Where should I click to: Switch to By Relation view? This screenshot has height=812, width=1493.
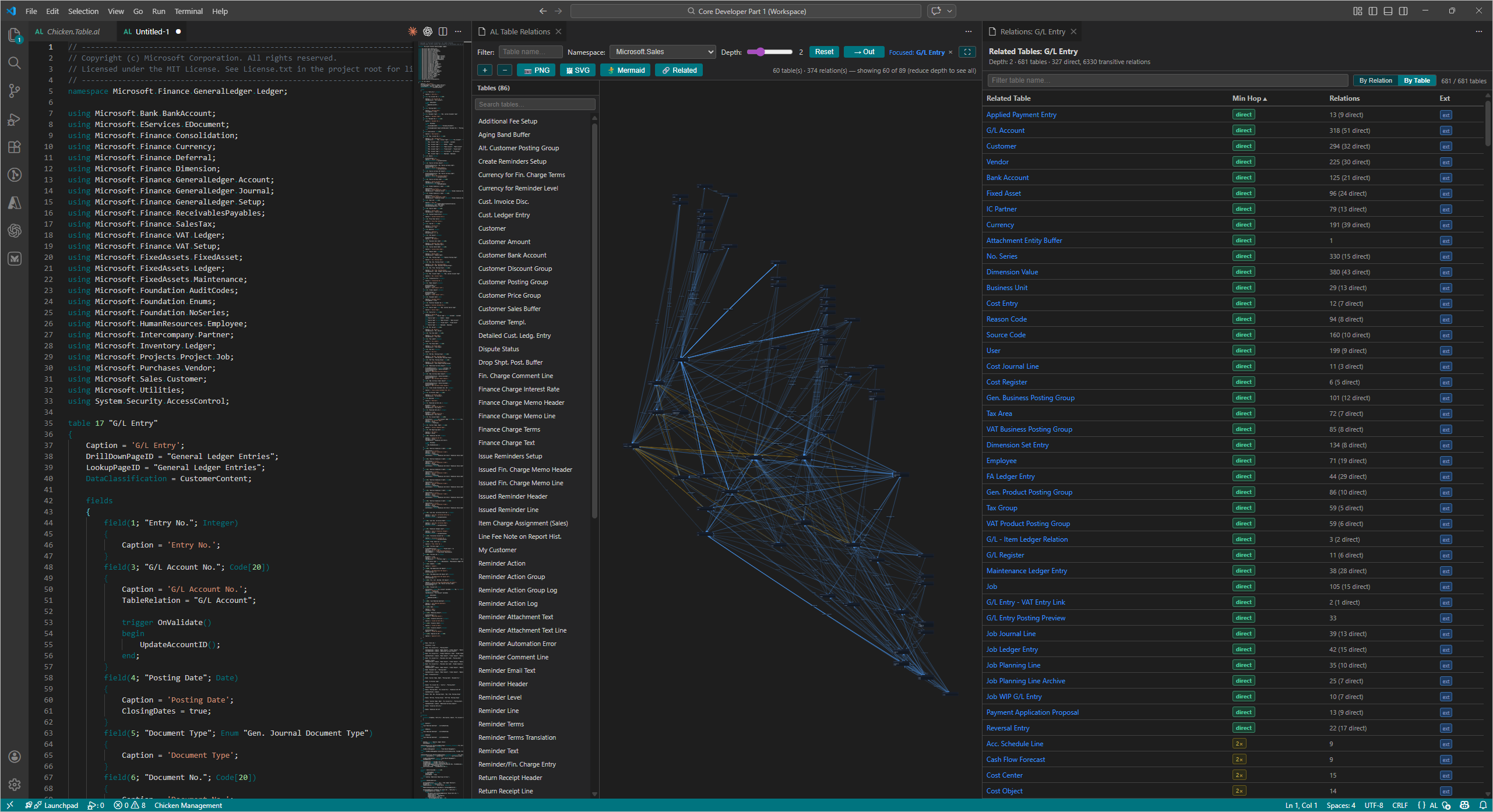(1375, 81)
